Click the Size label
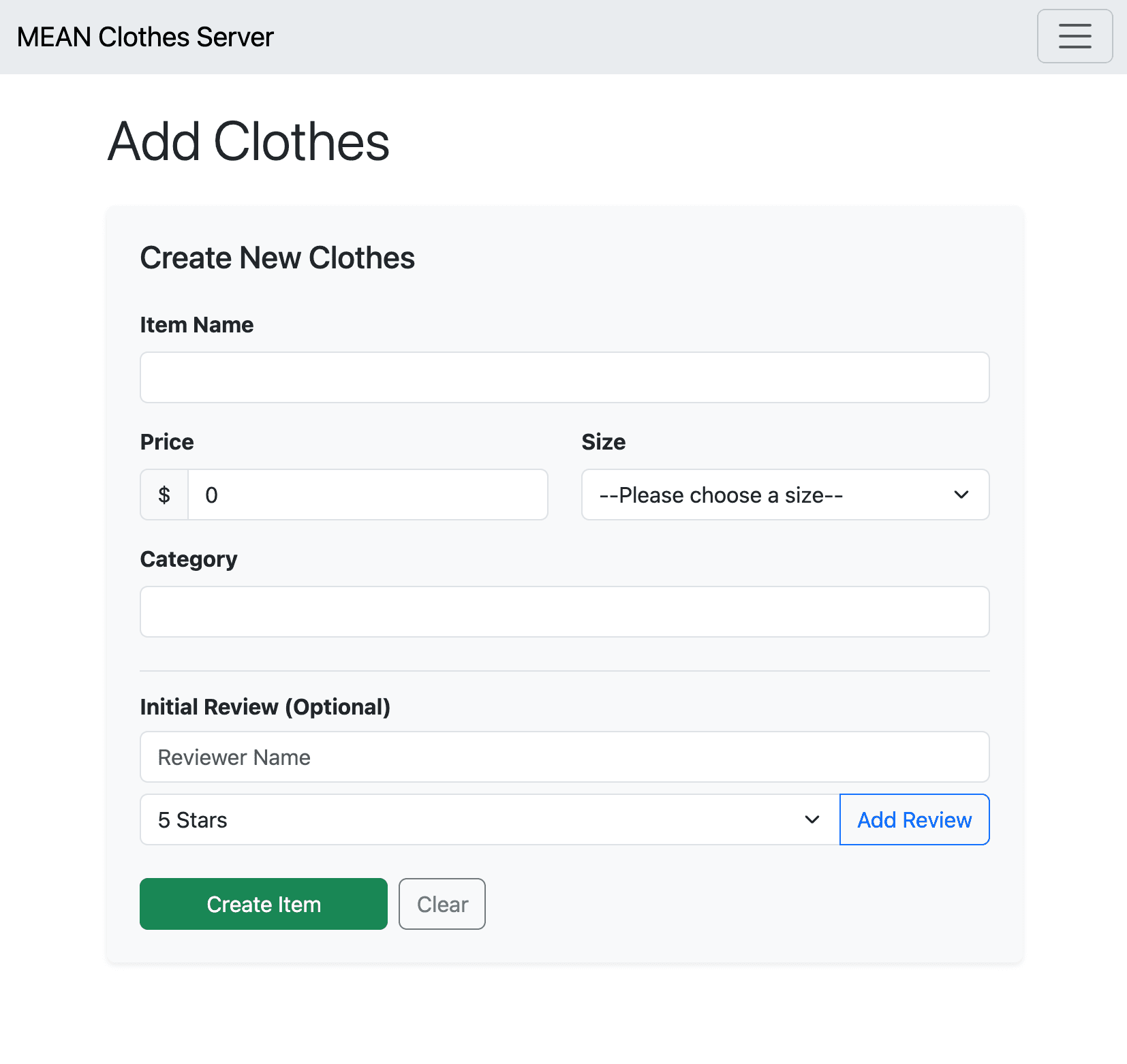Image resolution: width=1127 pixels, height=1064 pixels. [x=604, y=442]
